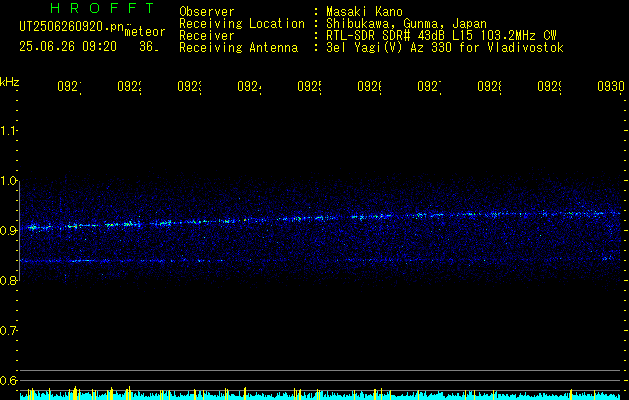Viewport: 629px width, 400px height.
Task: Click the 0921 time marker
Action: (x=69, y=87)
